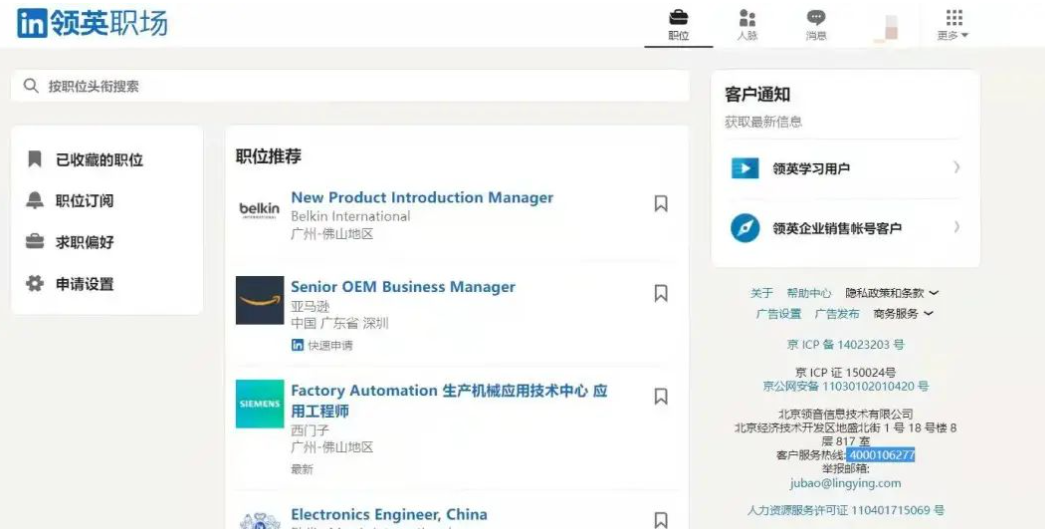Image resolution: width=1045 pixels, height=529 pixels.
Task: Bookmark the Senior OEM Business Manager job
Action: point(660,293)
